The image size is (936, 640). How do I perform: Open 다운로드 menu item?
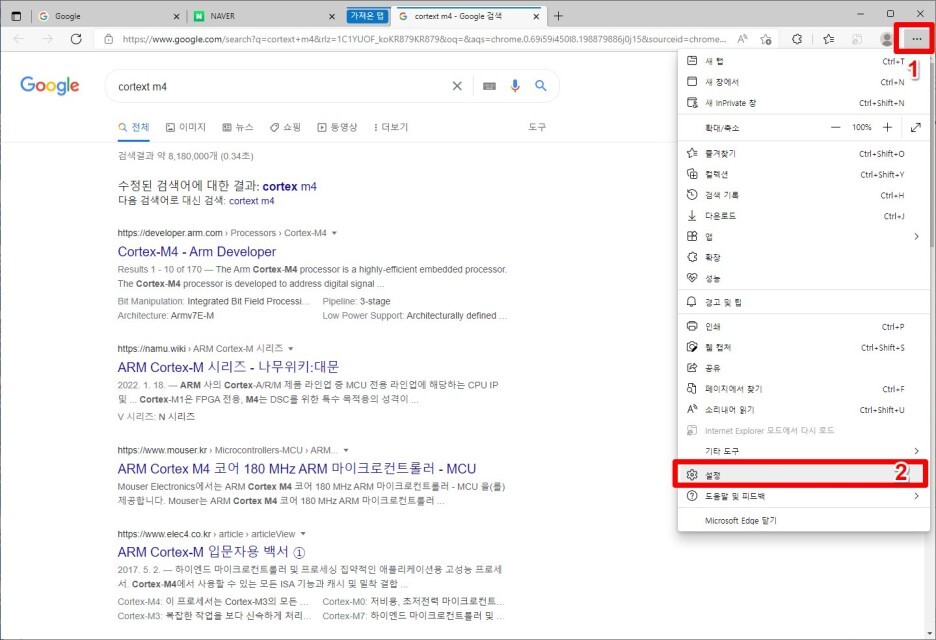pos(803,216)
